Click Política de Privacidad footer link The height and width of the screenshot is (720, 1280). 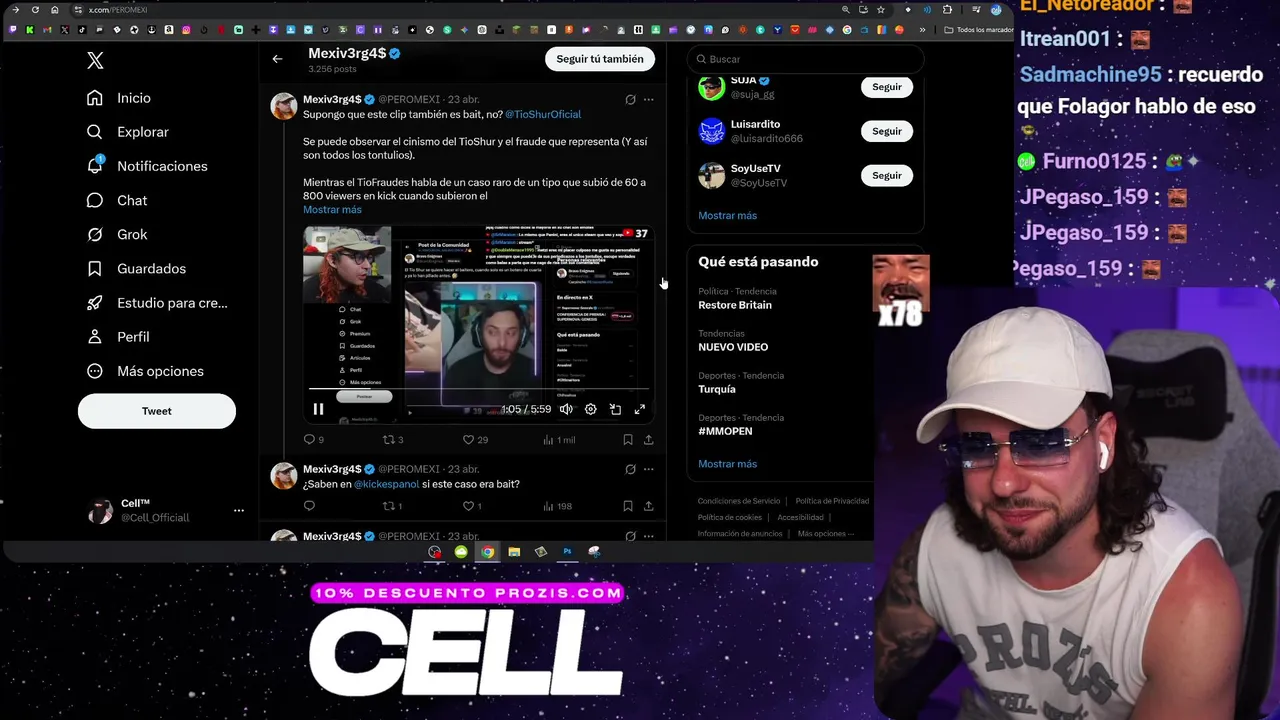(x=832, y=501)
